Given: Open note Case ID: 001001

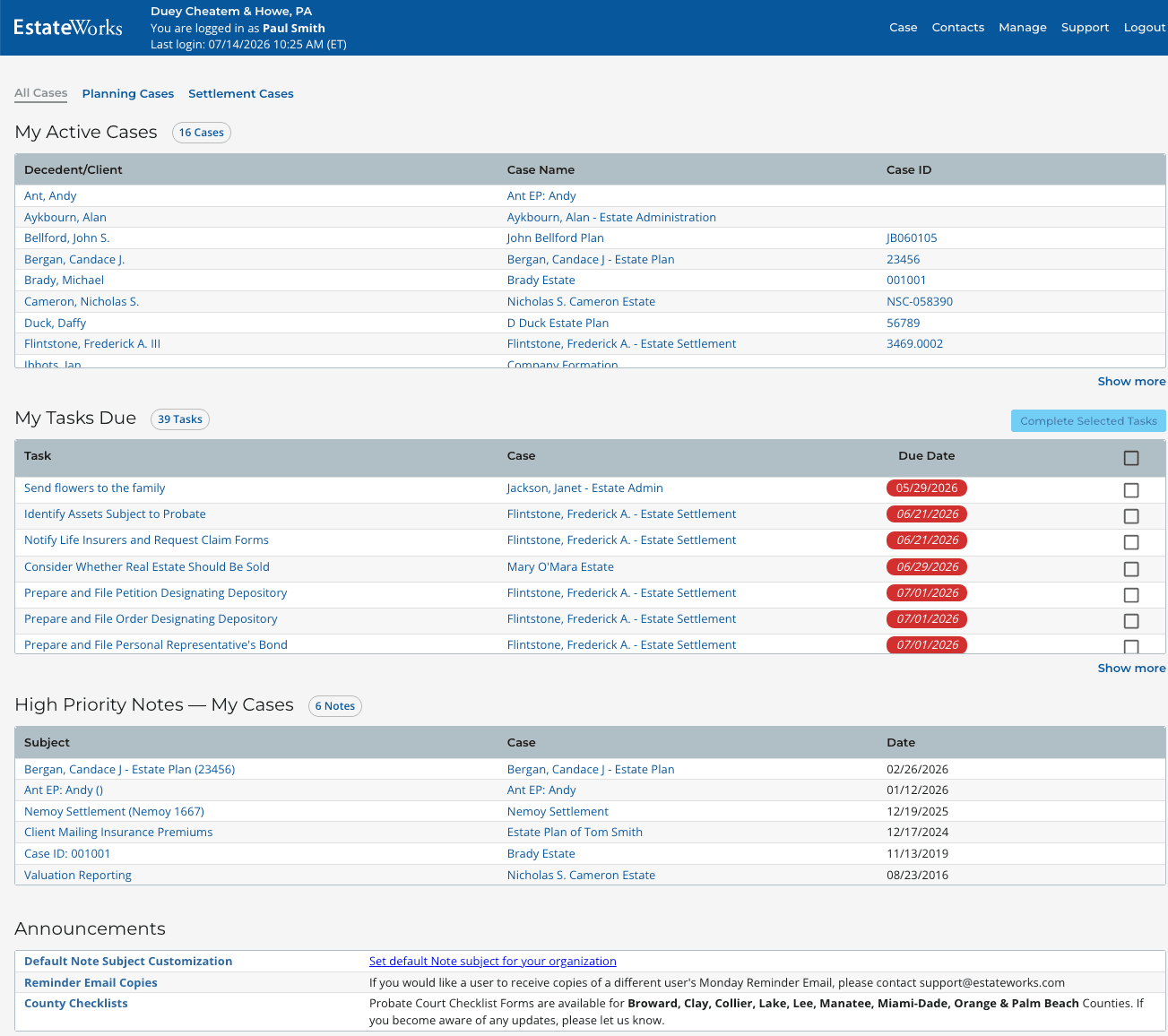Looking at the screenshot, I should point(67,853).
